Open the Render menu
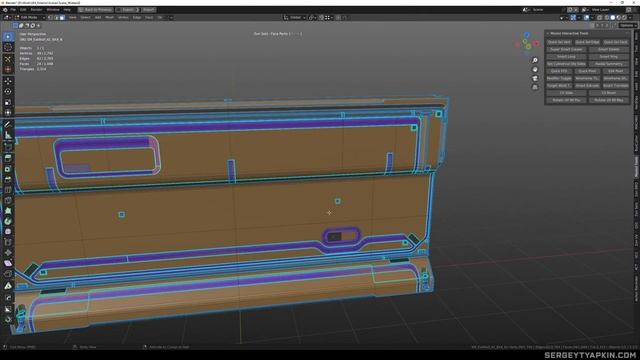Image resolution: width=640 pixels, height=360 pixels. (x=36, y=10)
